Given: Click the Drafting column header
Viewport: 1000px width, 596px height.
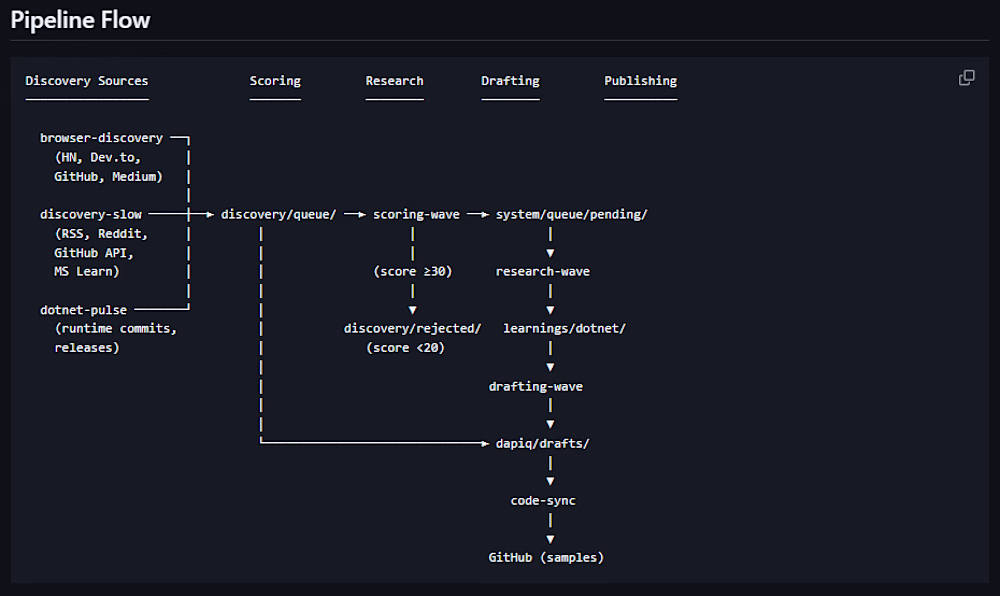Looking at the screenshot, I should click(x=510, y=81).
